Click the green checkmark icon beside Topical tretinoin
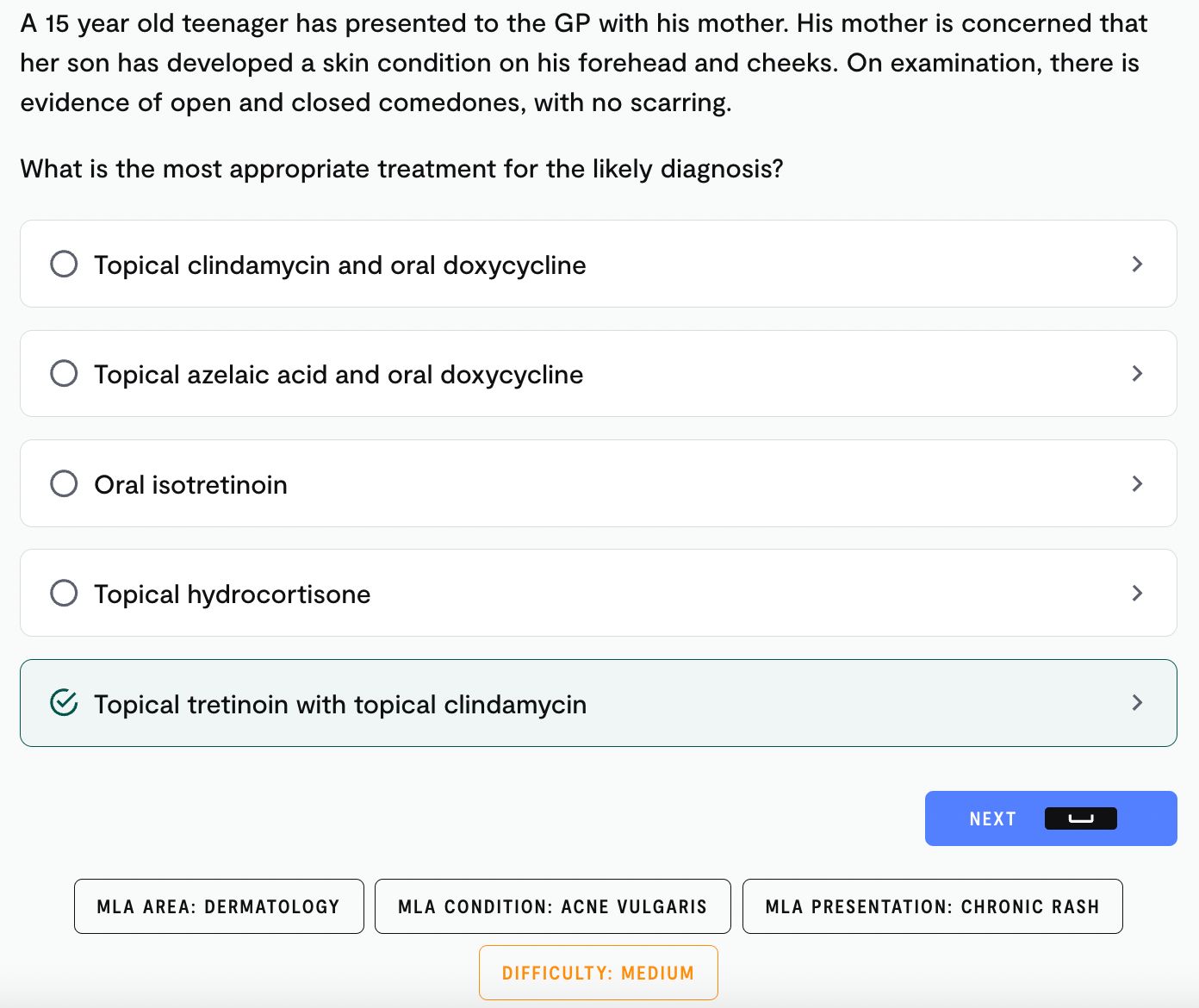The height and width of the screenshot is (1008, 1199). (x=64, y=703)
